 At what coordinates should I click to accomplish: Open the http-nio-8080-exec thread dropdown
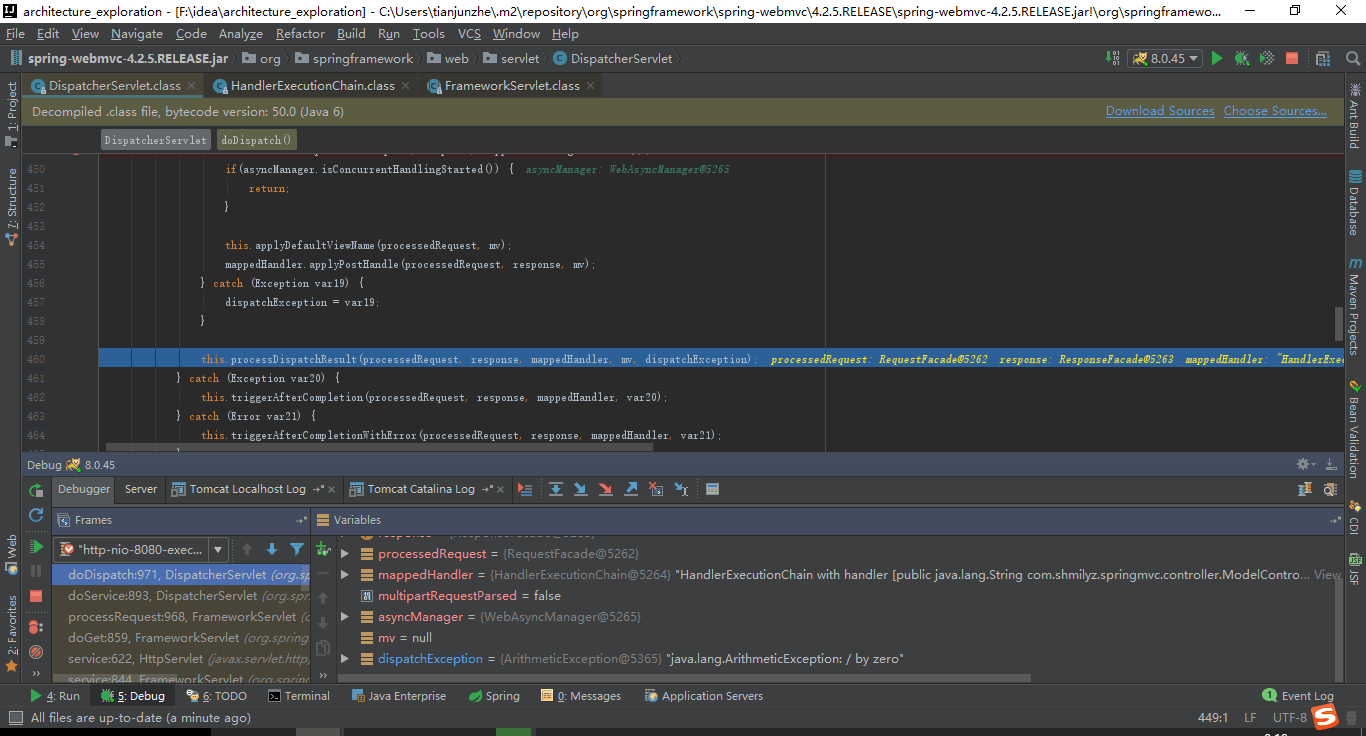coord(218,549)
